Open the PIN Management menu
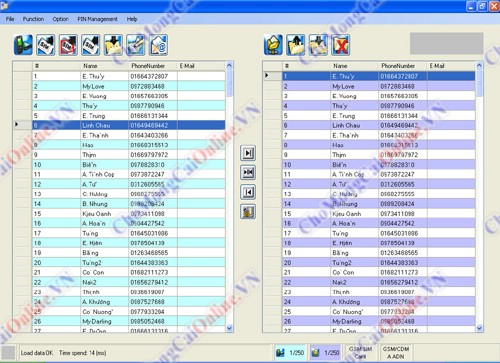This screenshot has width=500, height=363. click(x=97, y=19)
